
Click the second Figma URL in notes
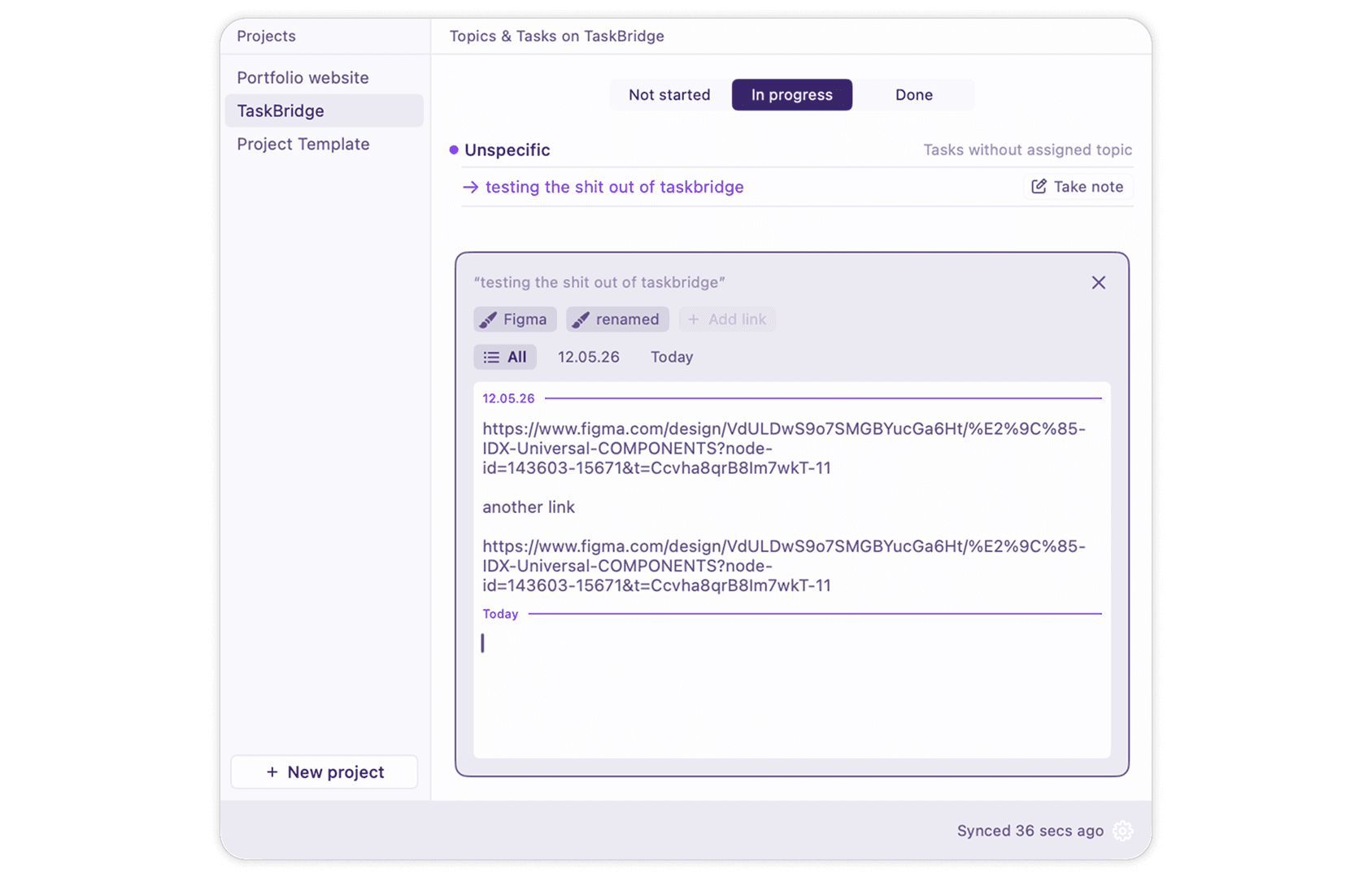783,566
